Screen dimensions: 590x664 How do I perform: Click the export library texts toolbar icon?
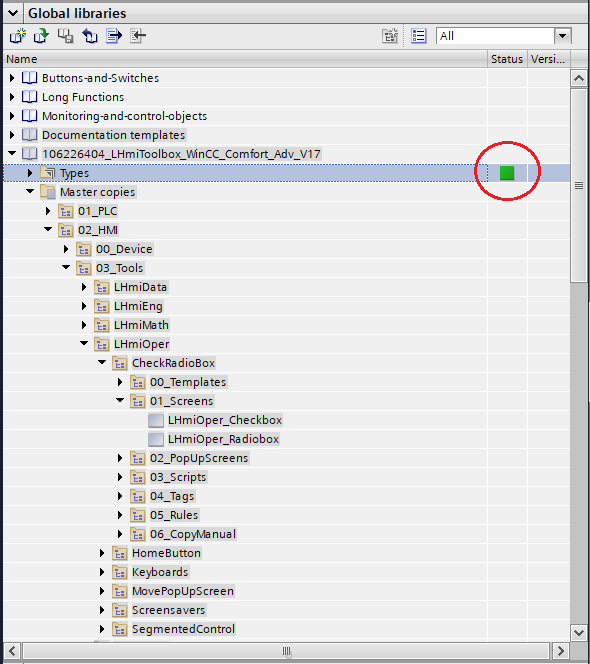tap(114, 36)
